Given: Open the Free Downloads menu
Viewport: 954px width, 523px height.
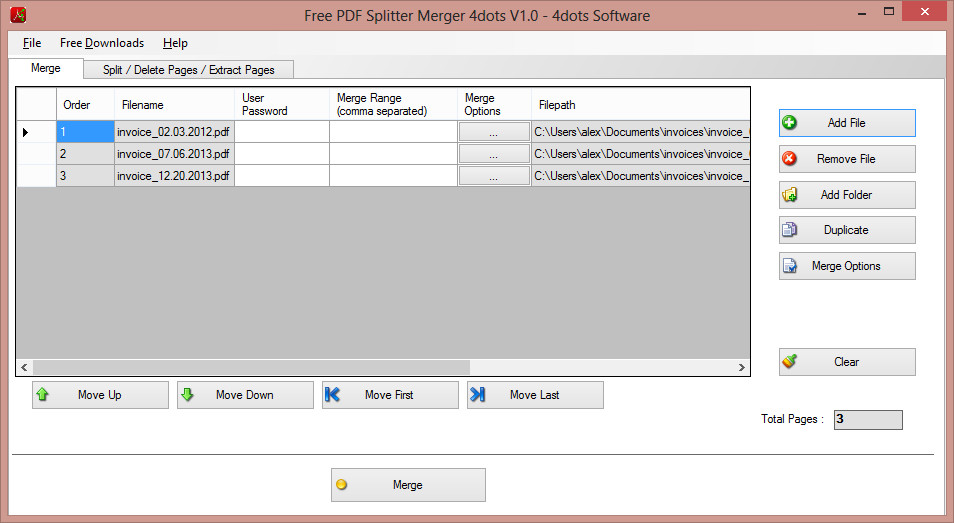Looking at the screenshot, I should coord(102,43).
